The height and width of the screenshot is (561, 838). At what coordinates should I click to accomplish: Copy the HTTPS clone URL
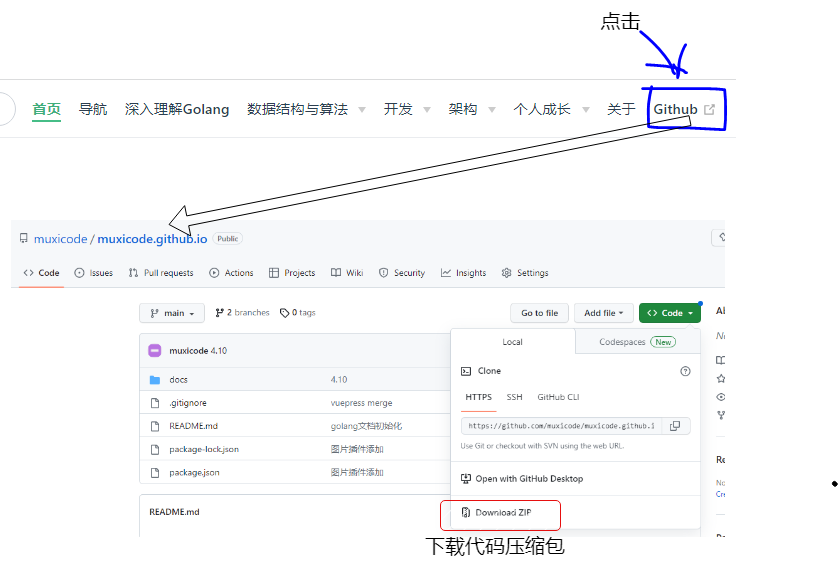tap(675, 426)
